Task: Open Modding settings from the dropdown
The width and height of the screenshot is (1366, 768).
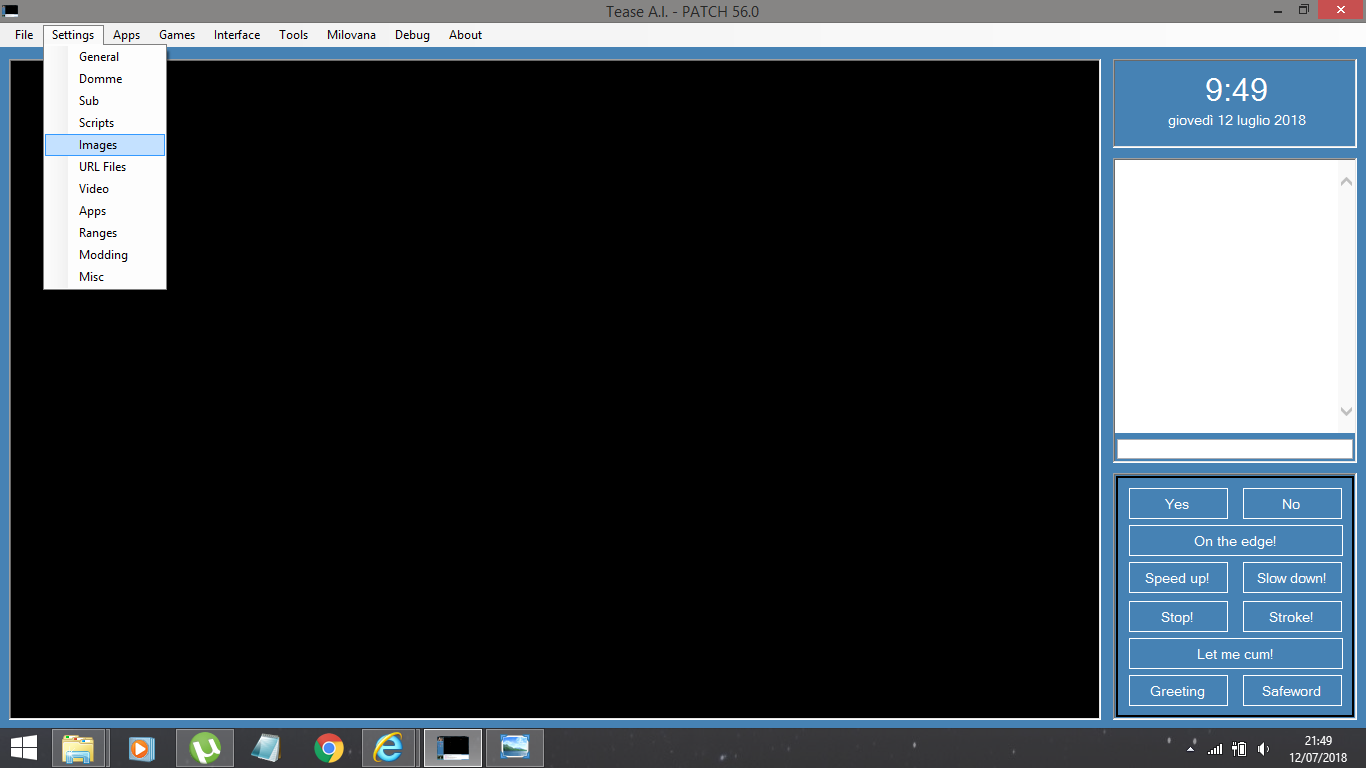Action: pos(105,255)
